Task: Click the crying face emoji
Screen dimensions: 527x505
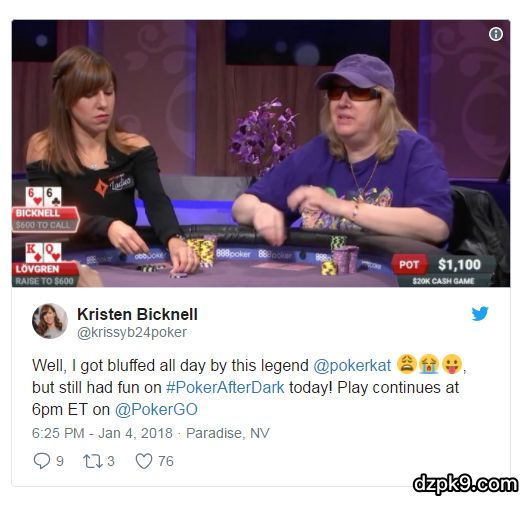Action: tap(429, 364)
